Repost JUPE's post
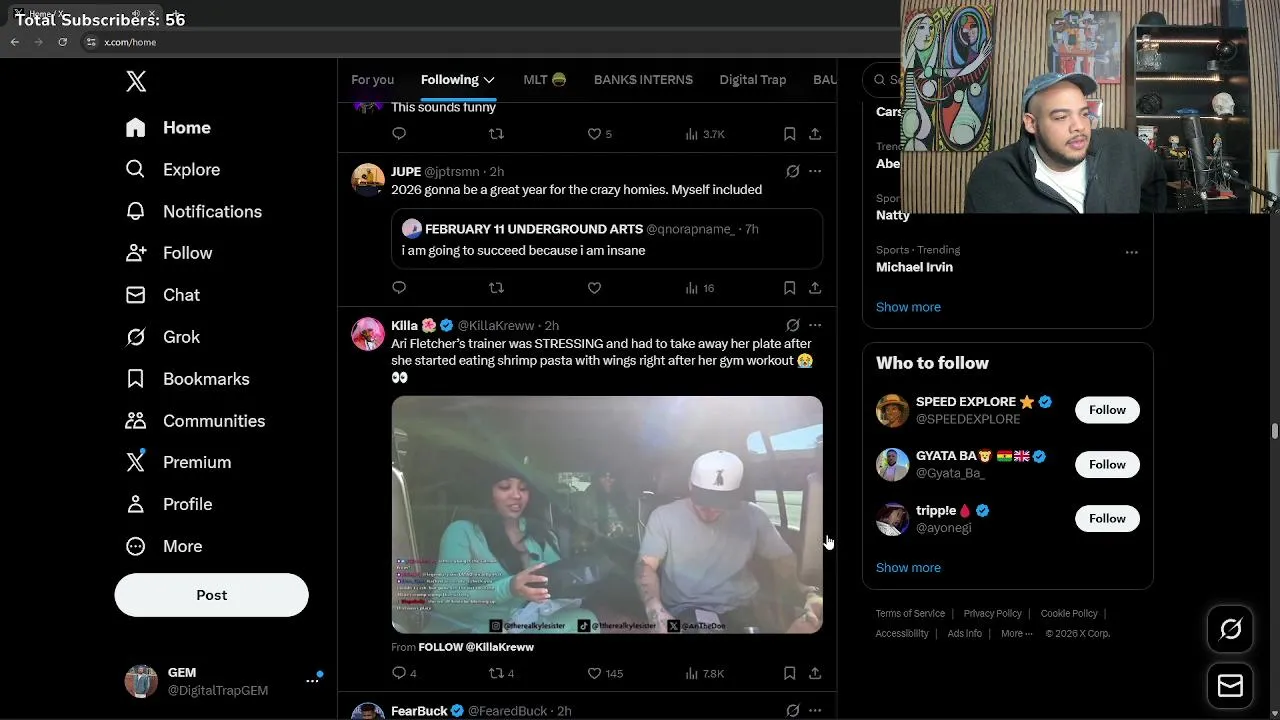This screenshot has height=720, width=1280. (x=496, y=288)
